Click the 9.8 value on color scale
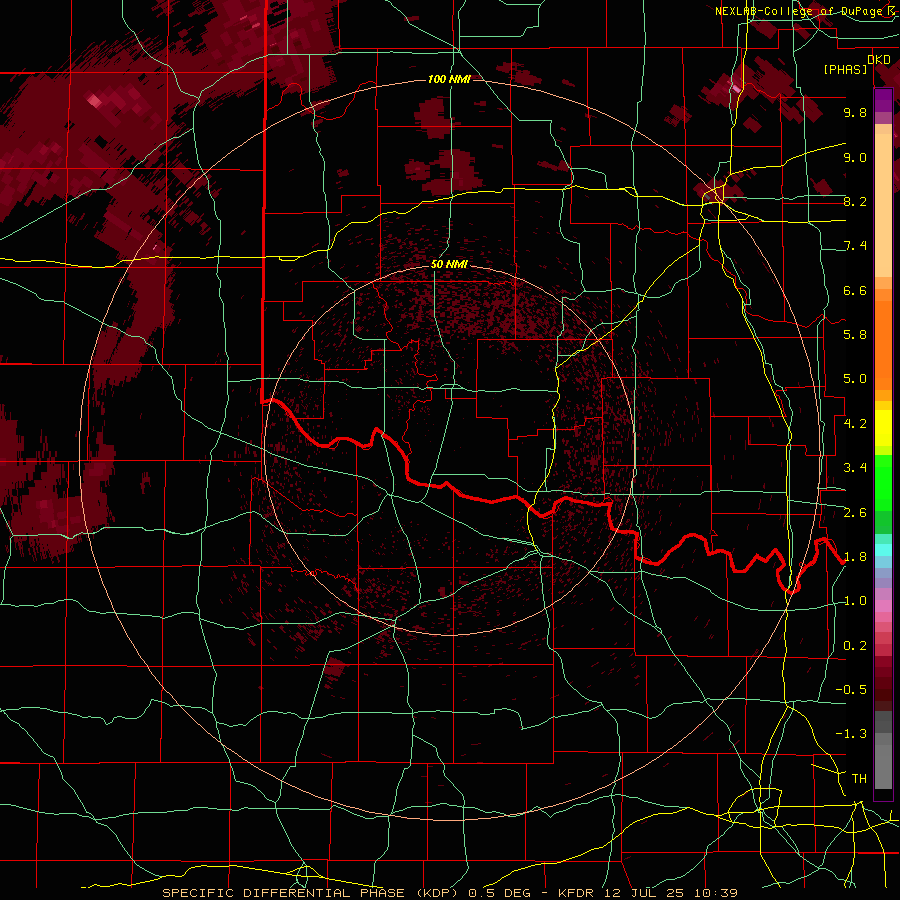 click(x=855, y=112)
